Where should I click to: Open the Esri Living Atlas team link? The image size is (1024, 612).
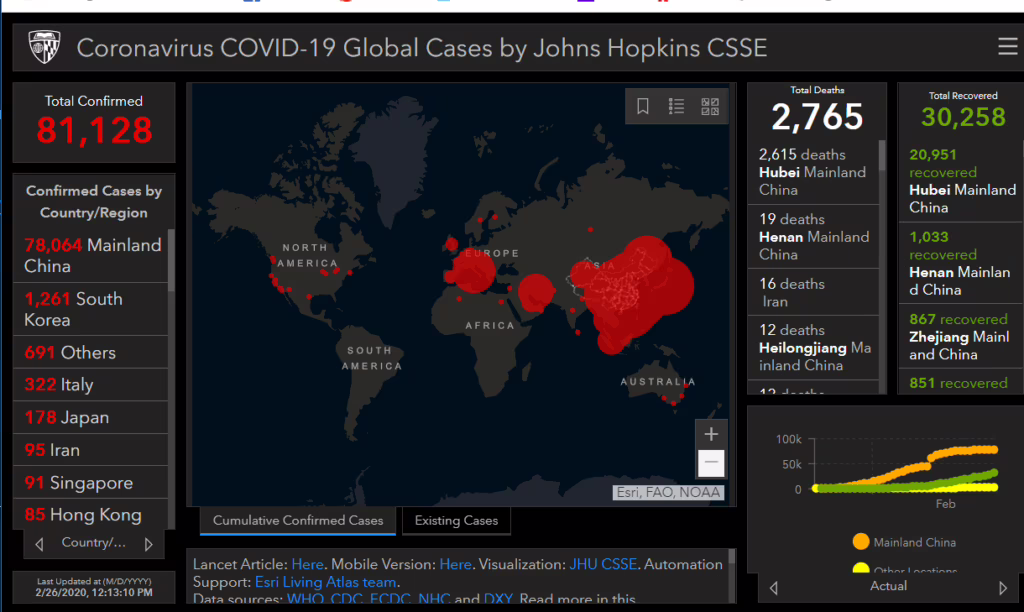pyautogui.click(x=325, y=582)
